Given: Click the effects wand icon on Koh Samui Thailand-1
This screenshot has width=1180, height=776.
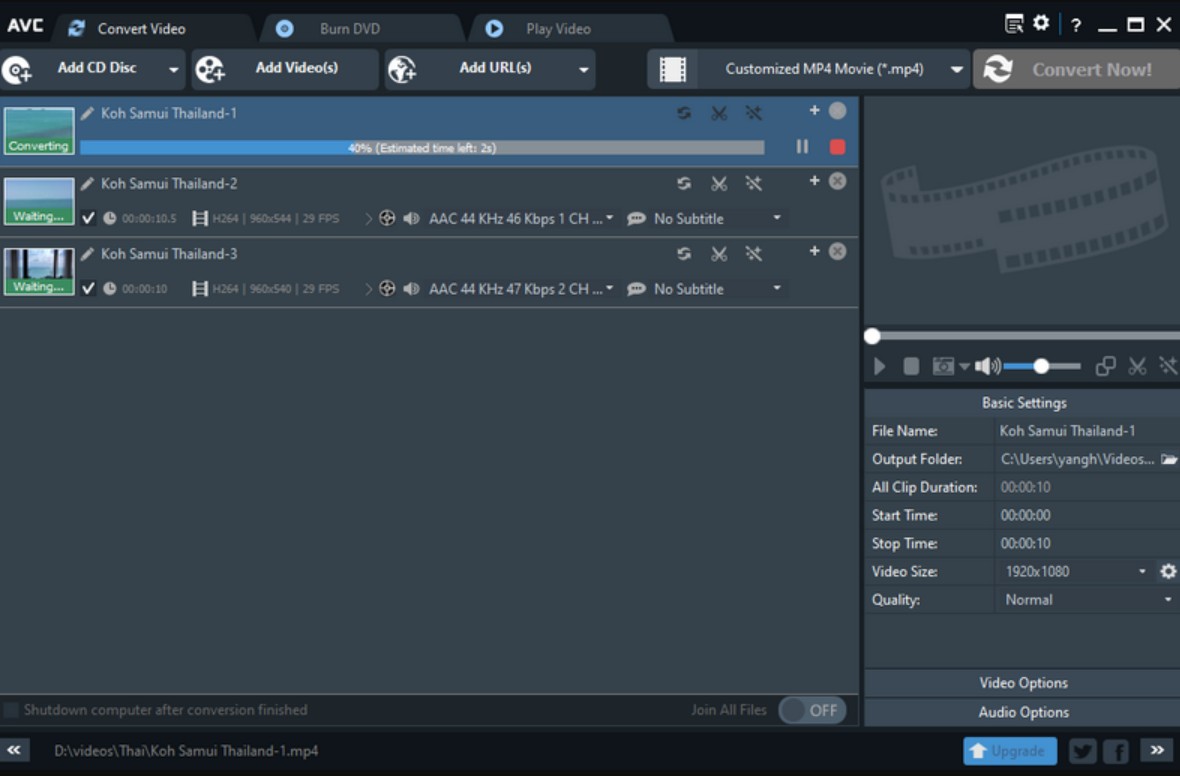Looking at the screenshot, I should click(x=753, y=113).
